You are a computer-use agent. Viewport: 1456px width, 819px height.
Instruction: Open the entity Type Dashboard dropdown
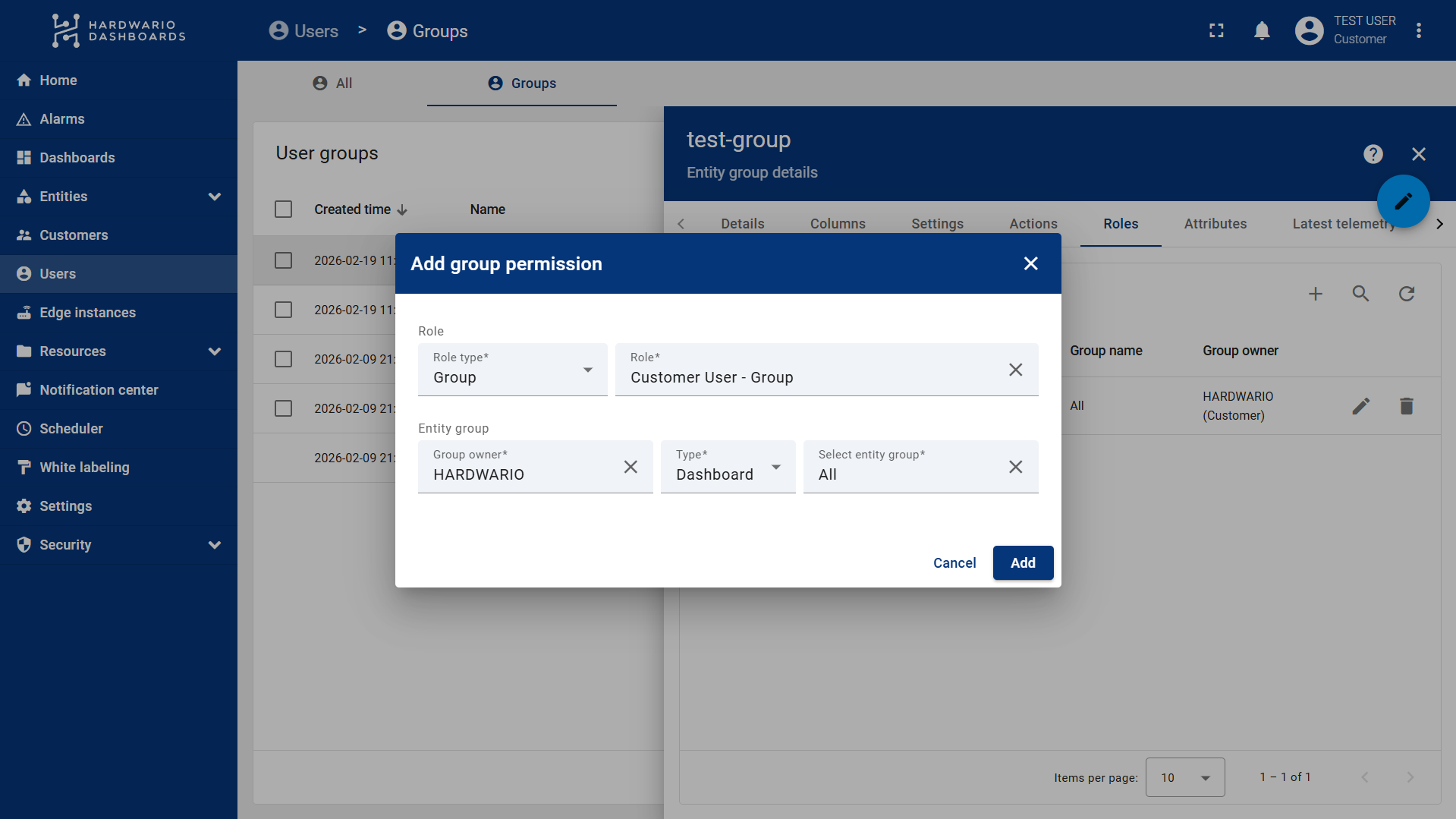[727, 468]
